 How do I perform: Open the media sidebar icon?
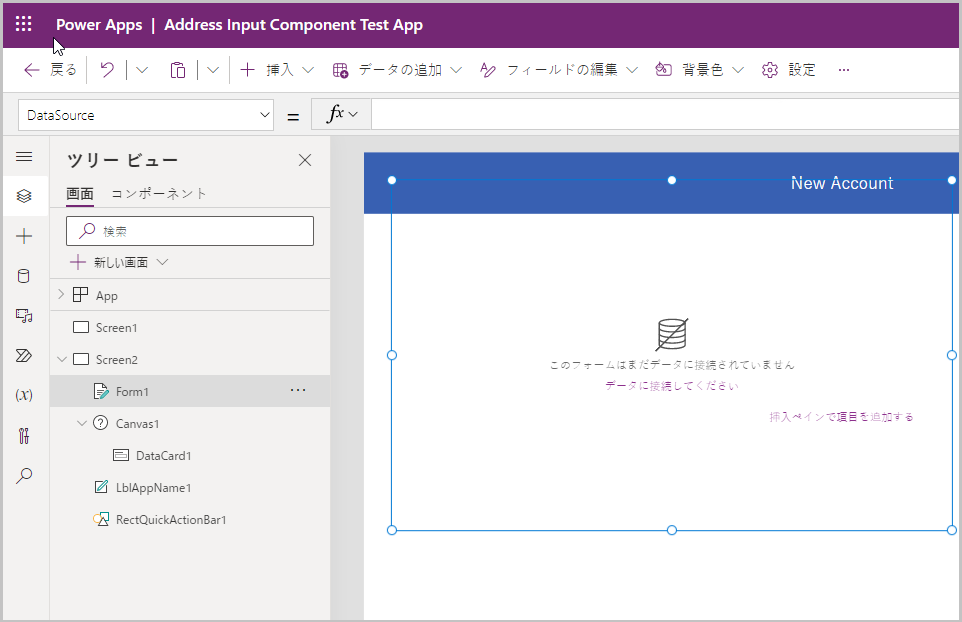pyautogui.click(x=24, y=316)
